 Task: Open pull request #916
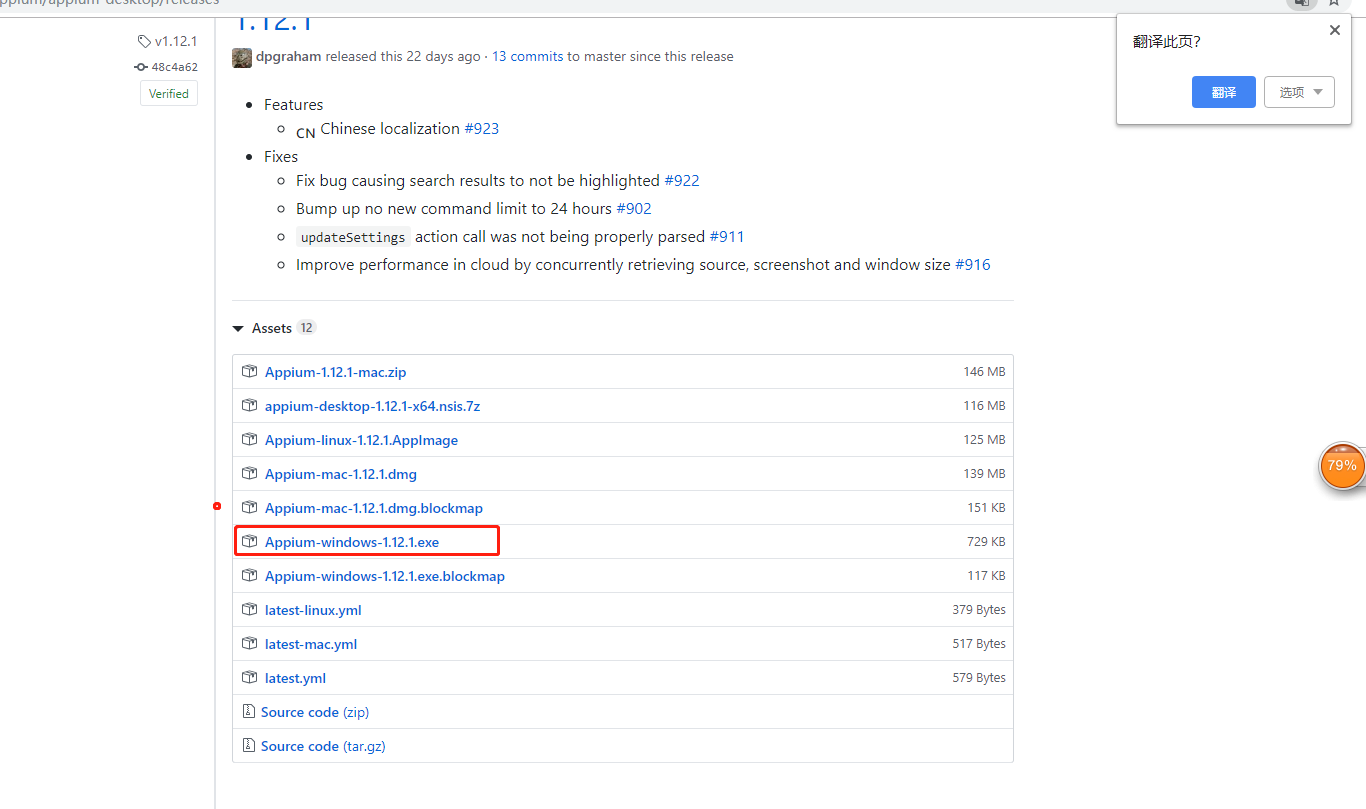coord(973,264)
